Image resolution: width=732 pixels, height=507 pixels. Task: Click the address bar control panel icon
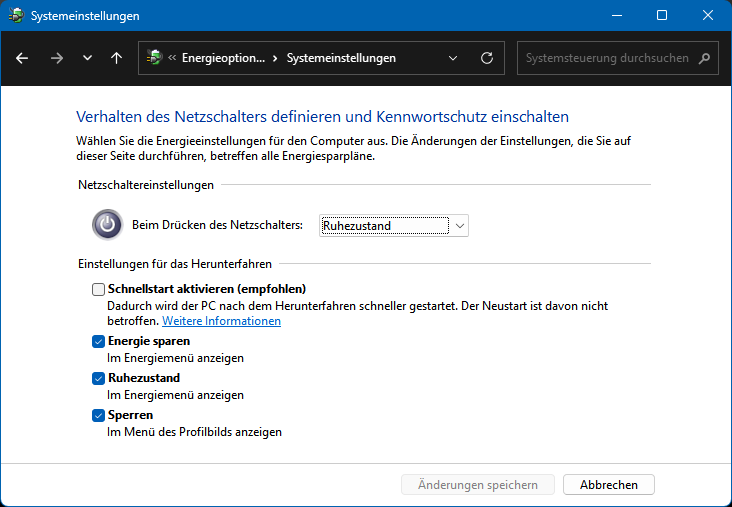(154, 58)
